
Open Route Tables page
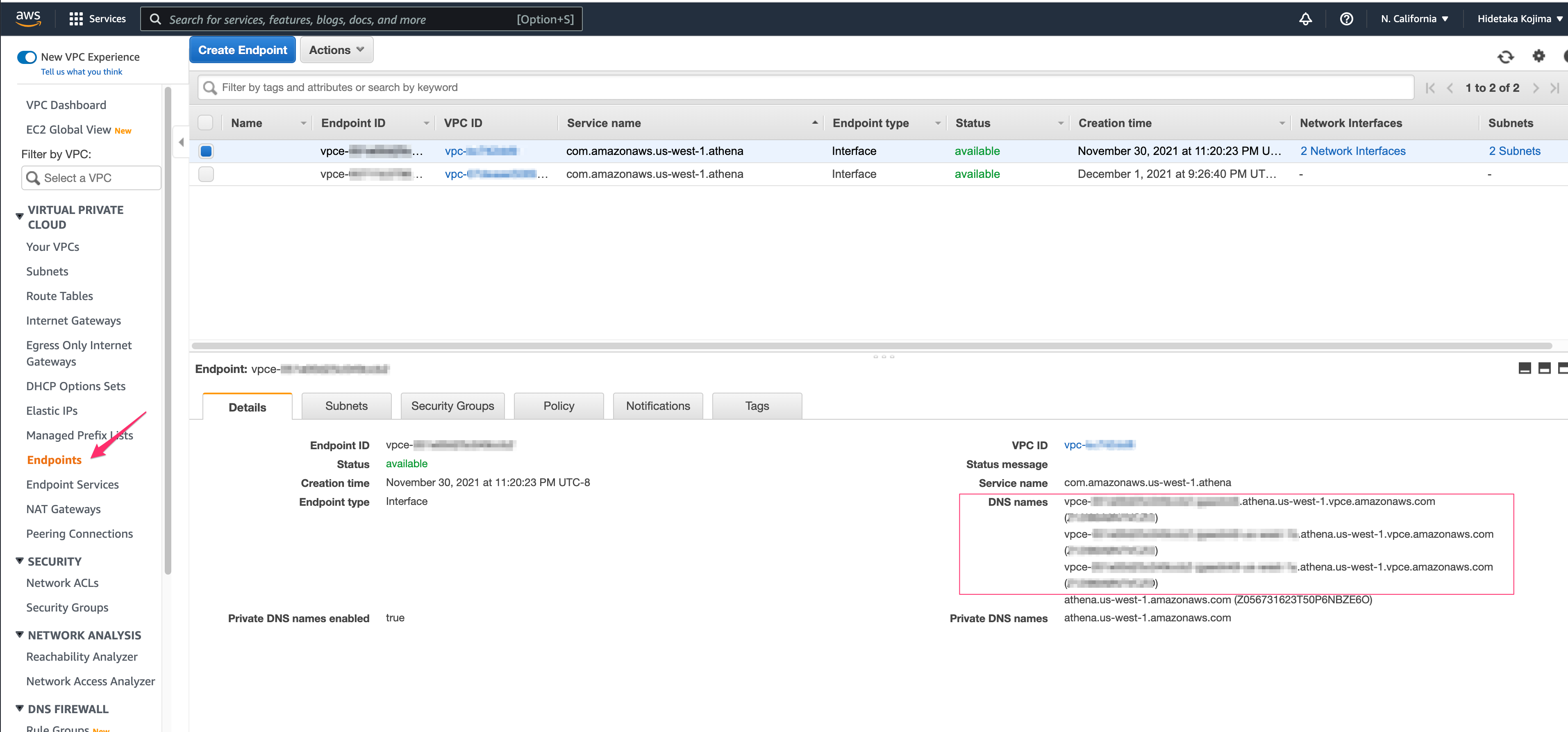tap(60, 296)
